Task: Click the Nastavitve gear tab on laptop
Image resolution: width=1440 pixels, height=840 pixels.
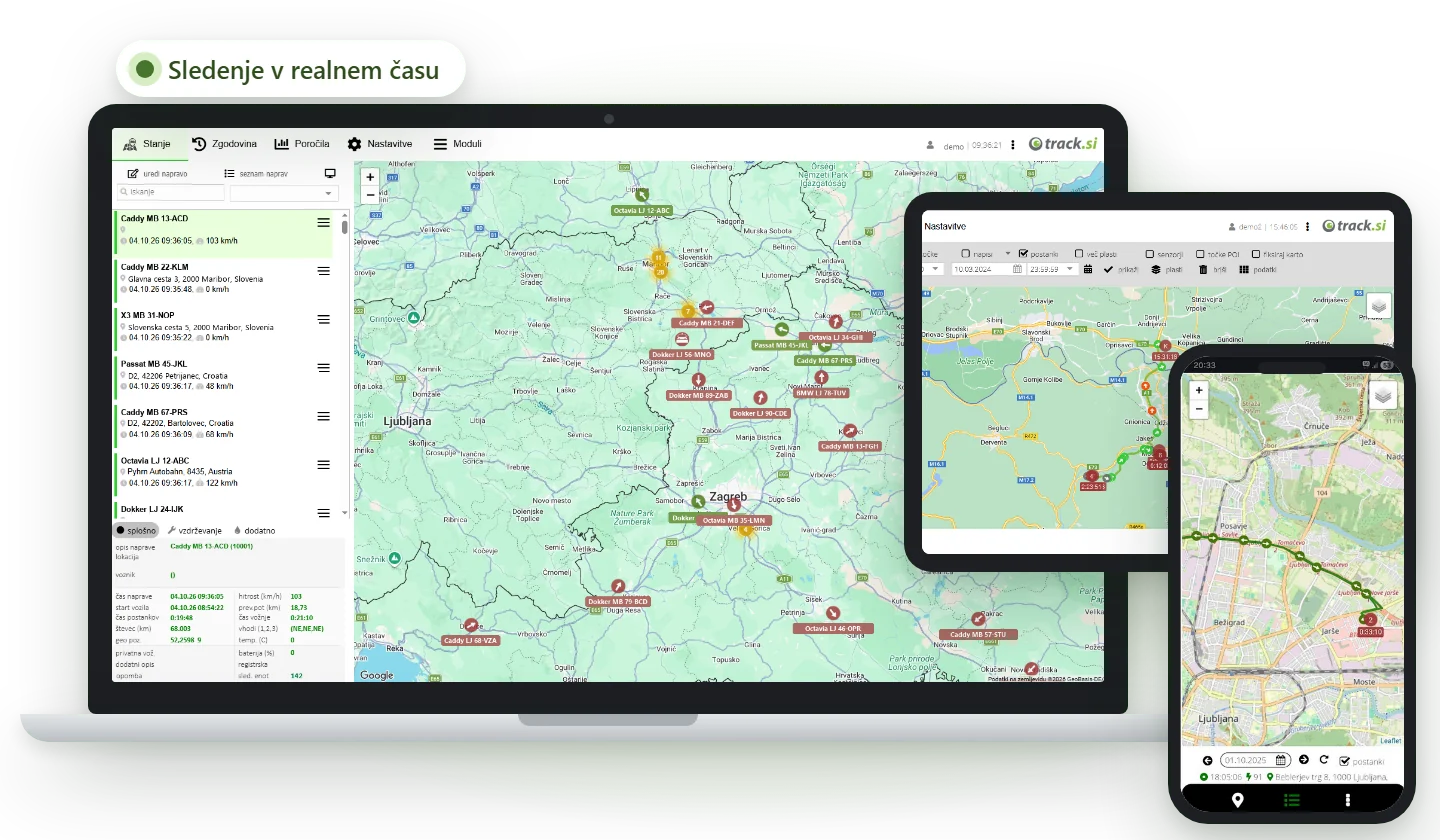Action: (x=380, y=144)
